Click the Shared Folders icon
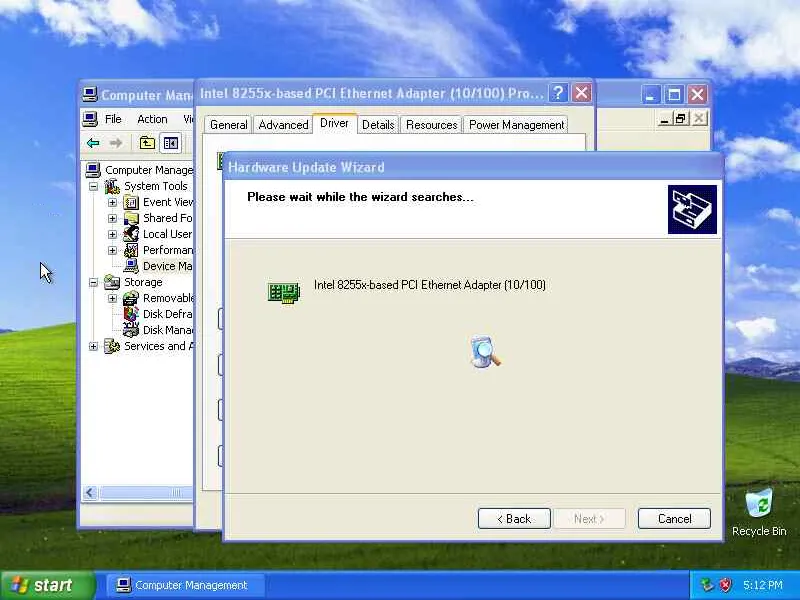Image resolution: width=800 pixels, height=600 pixels. point(131,218)
